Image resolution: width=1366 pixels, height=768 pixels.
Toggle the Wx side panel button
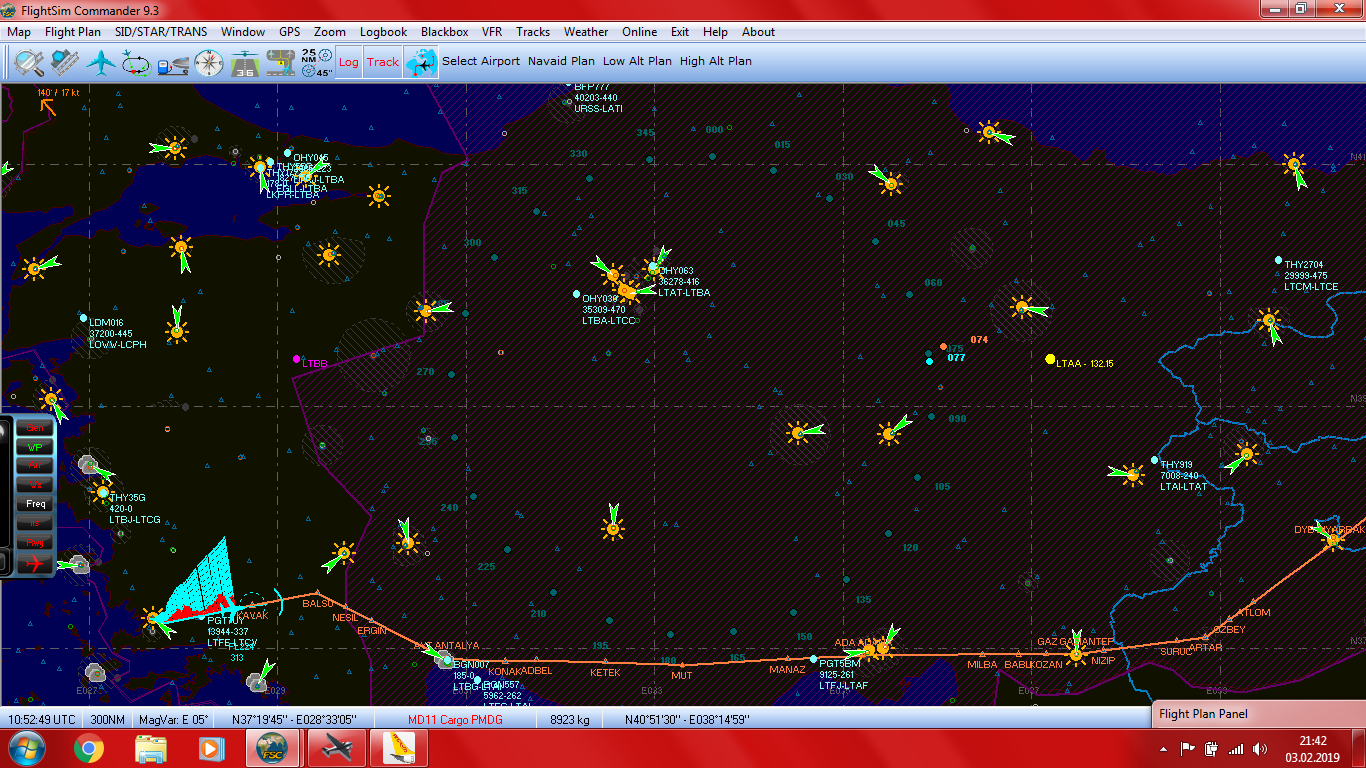(x=35, y=485)
